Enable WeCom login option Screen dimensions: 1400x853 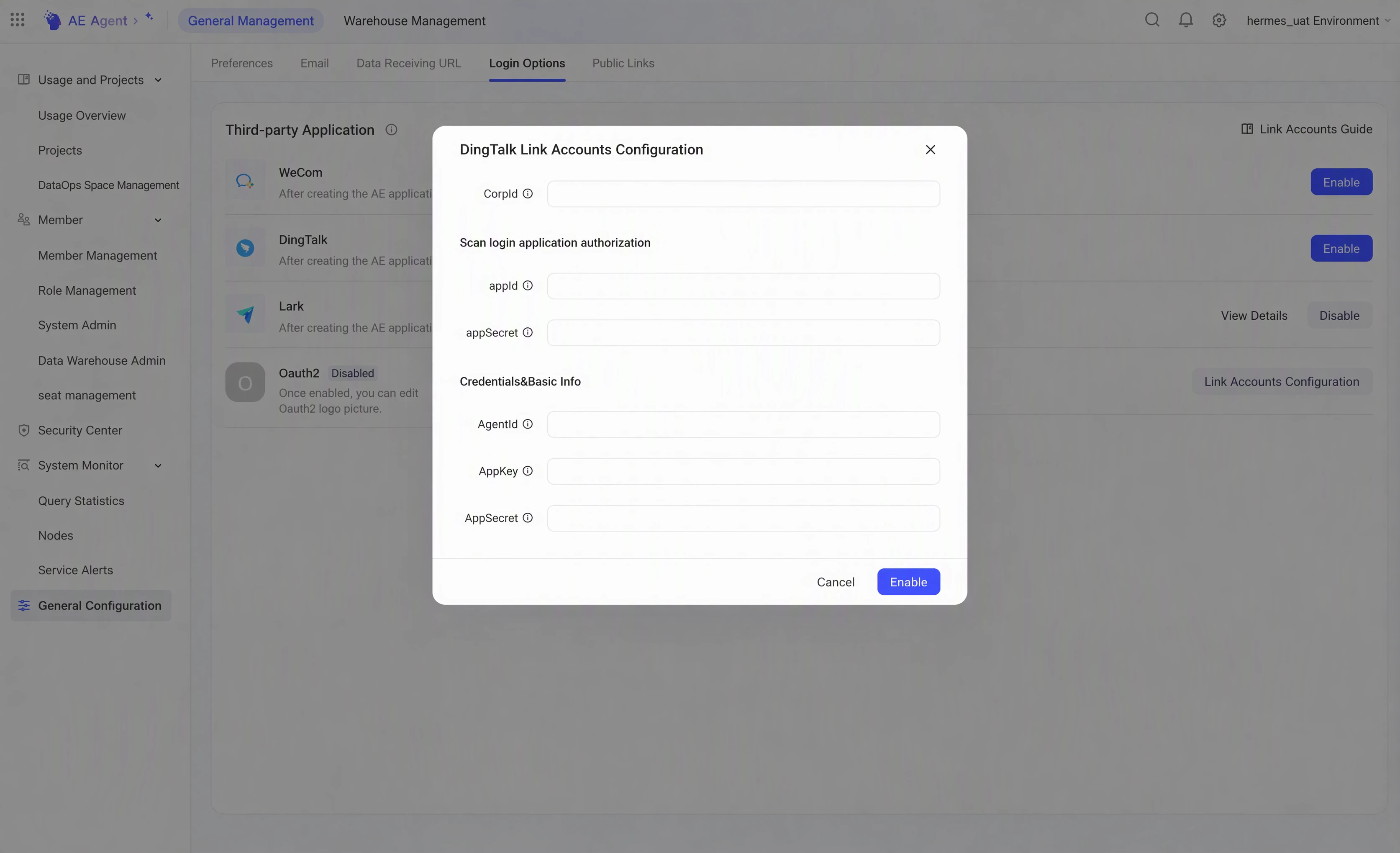point(1341,182)
